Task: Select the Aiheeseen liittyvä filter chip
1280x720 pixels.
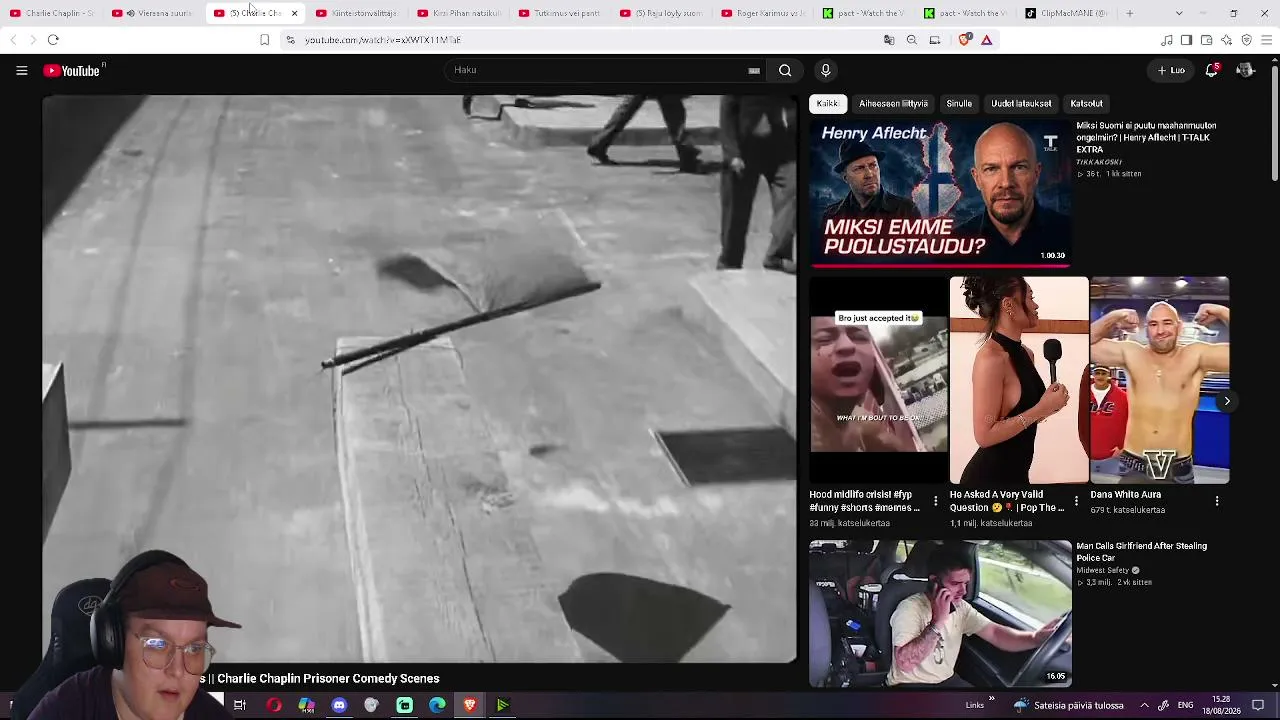Action: tap(893, 104)
